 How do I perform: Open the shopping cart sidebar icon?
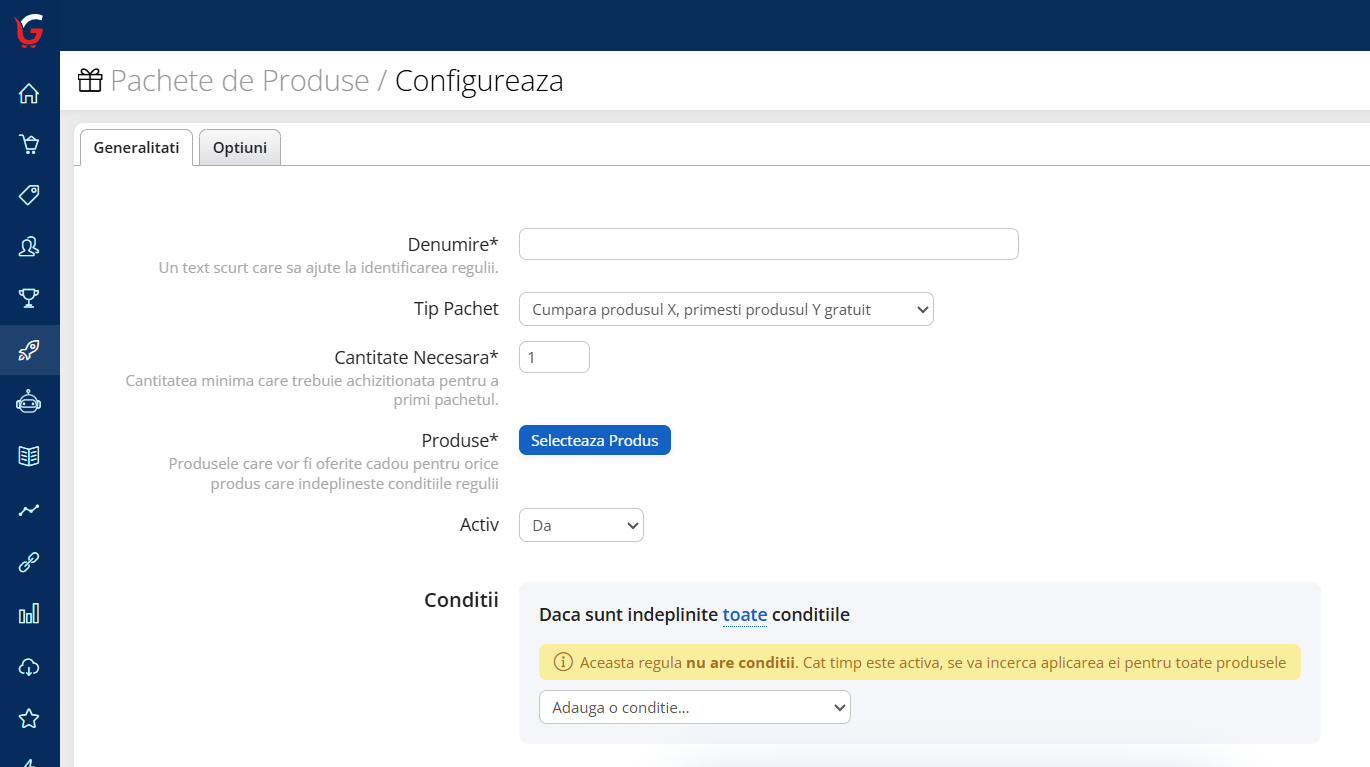29,144
